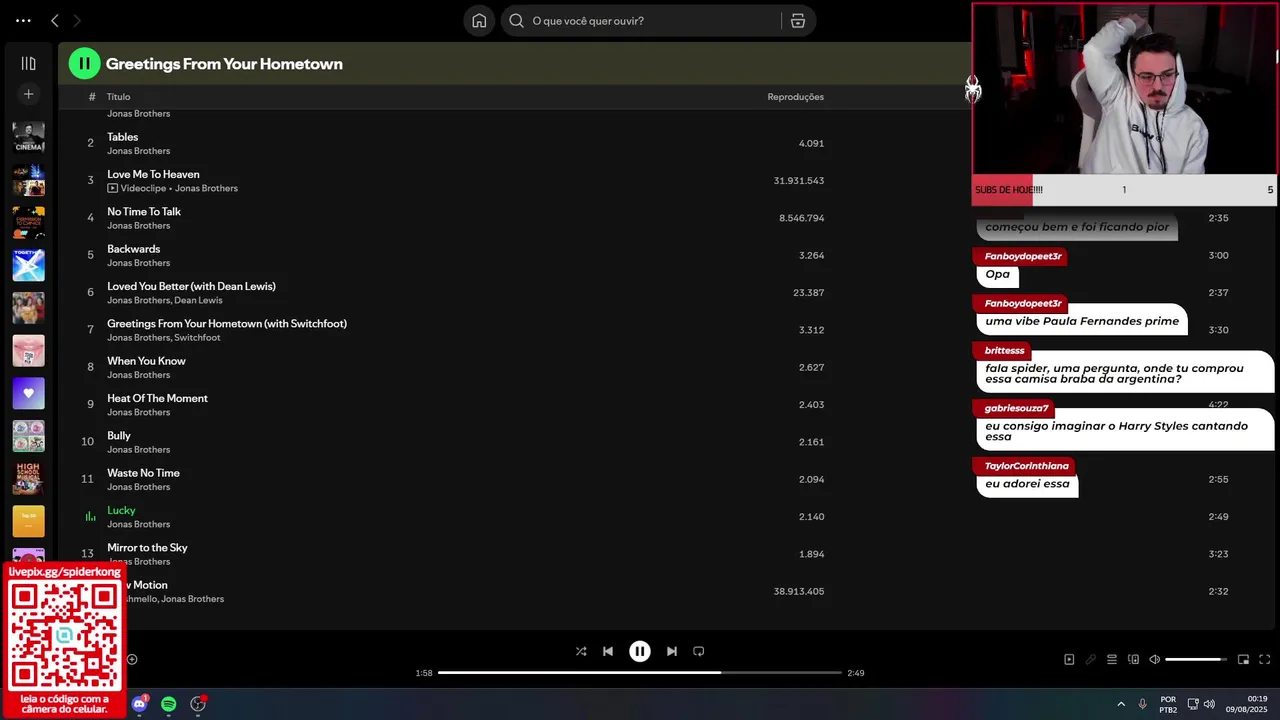Toggle repeat mode
Image resolution: width=1280 pixels, height=720 pixels.
(699, 651)
